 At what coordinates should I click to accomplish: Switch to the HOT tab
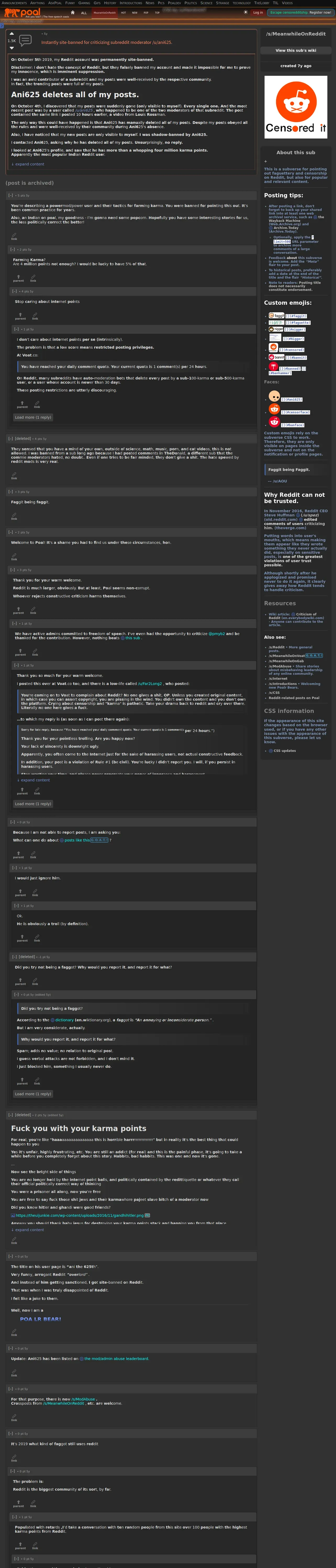(123, 12)
